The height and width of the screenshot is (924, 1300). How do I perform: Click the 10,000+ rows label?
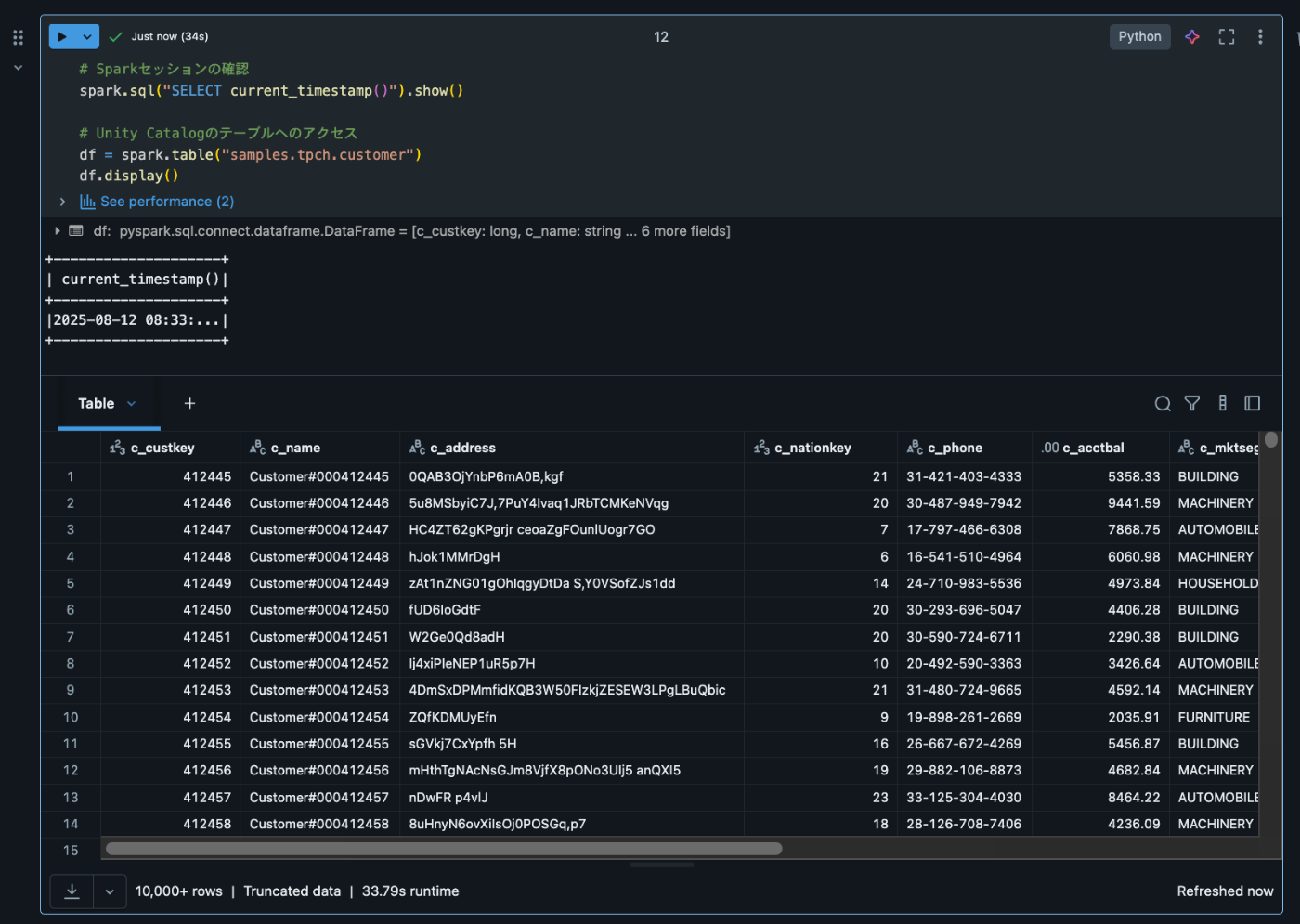[179, 891]
